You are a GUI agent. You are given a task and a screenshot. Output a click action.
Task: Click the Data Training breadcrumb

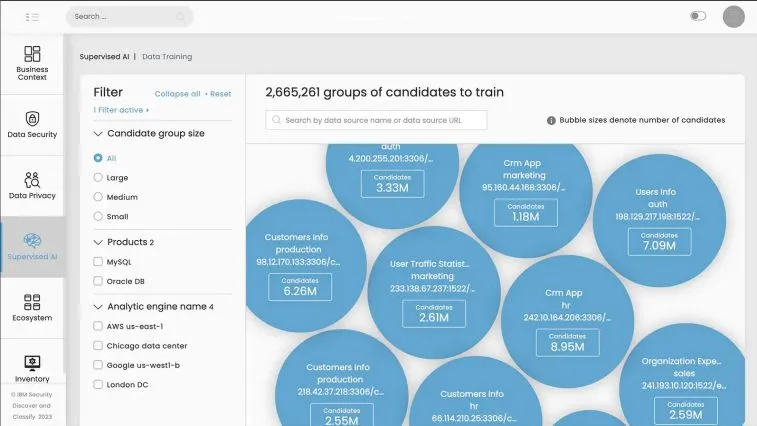pos(167,57)
